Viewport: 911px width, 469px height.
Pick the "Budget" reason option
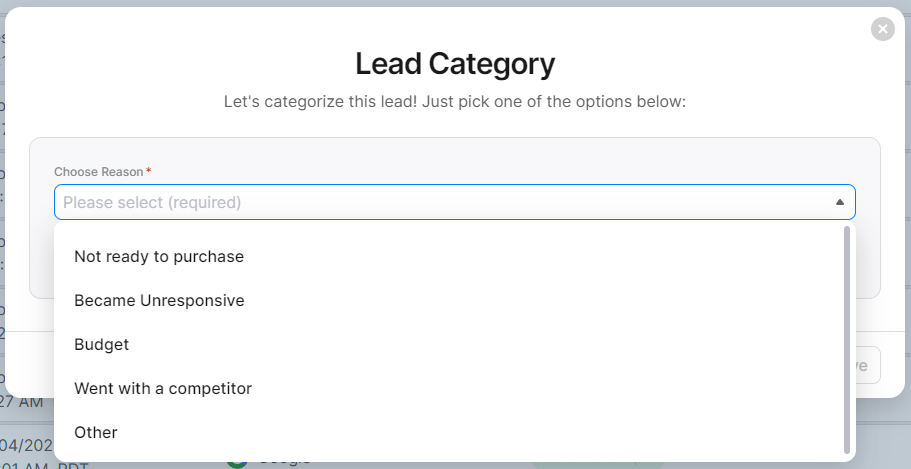(102, 344)
